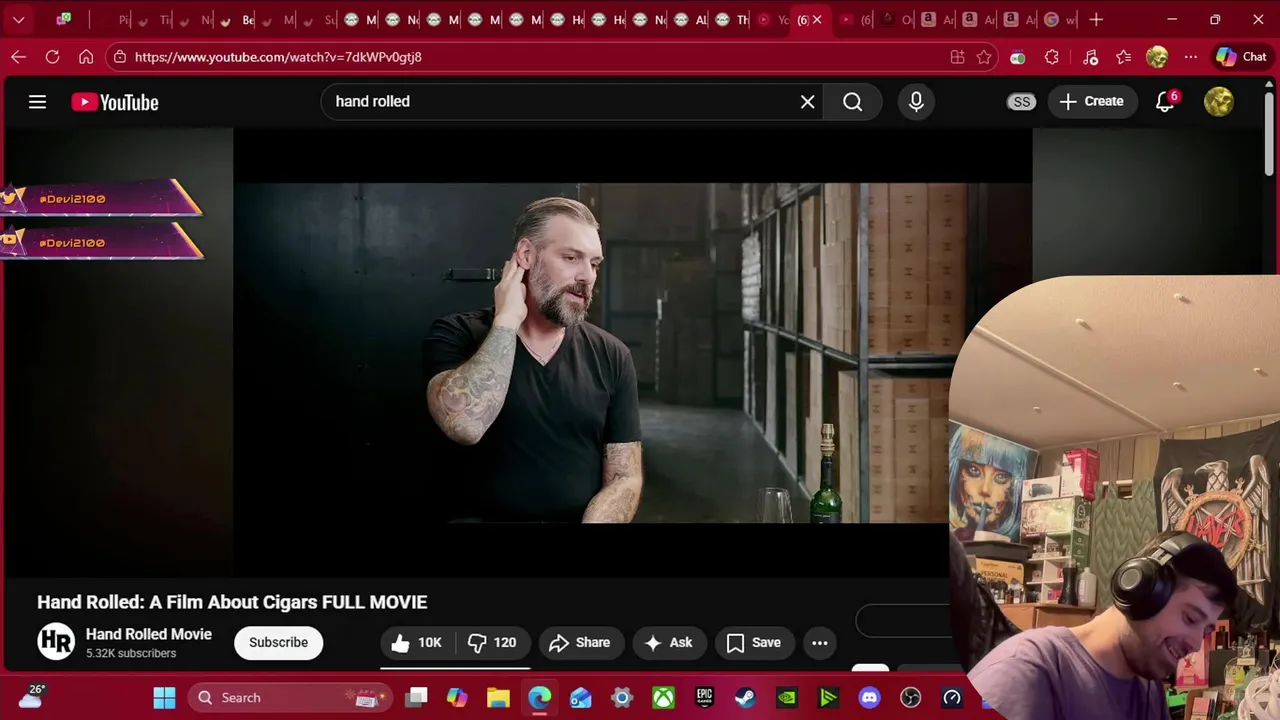The height and width of the screenshot is (720, 1280).
Task: Open the Create menu button
Action: click(x=1092, y=102)
